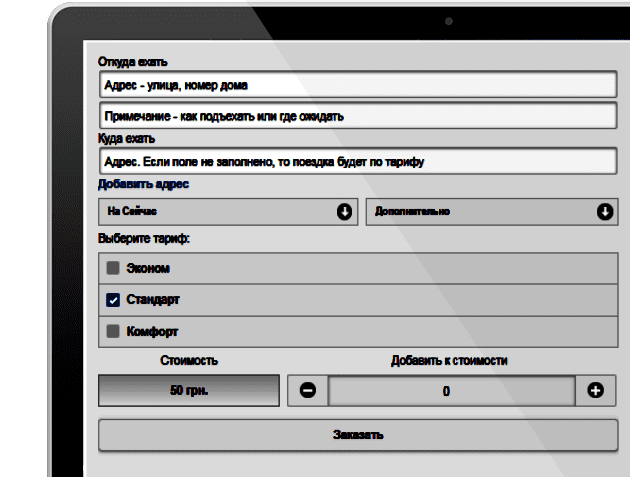Open the 'На Сейчас' time dropdown
The width and height of the screenshot is (630, 477).
[227, 212]
